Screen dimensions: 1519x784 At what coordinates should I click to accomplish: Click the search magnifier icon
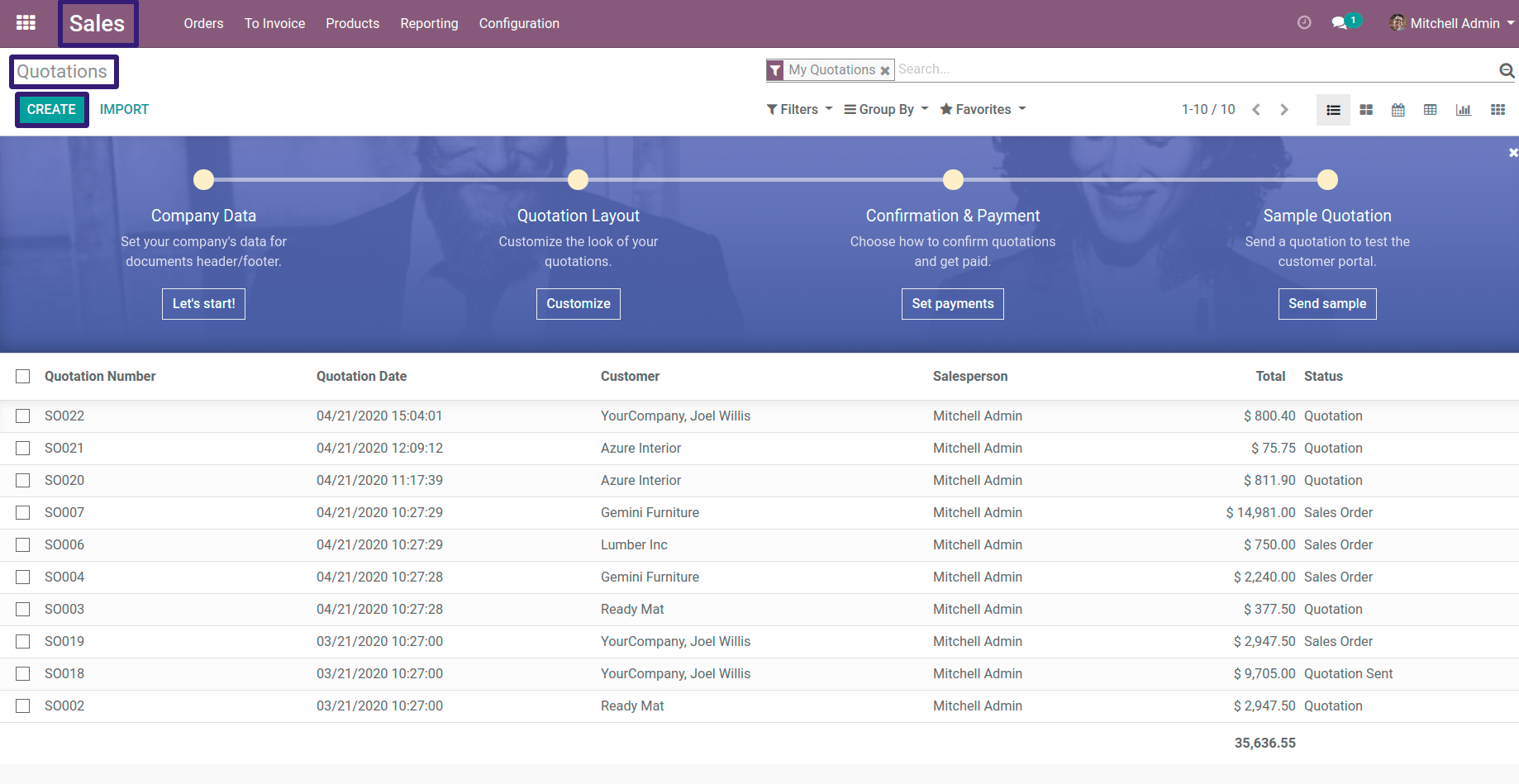pos(1507,70)
